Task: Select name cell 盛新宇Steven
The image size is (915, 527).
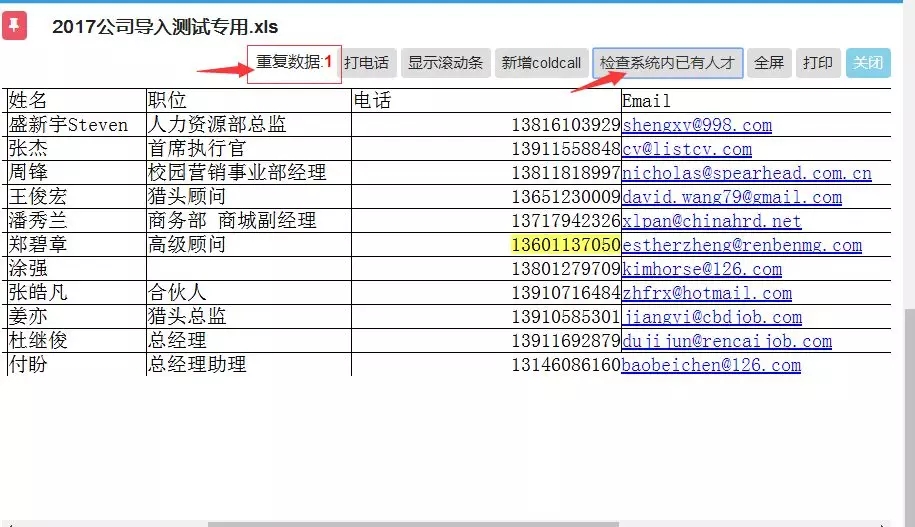Action: pyautogui.click(x=76, y=125)
